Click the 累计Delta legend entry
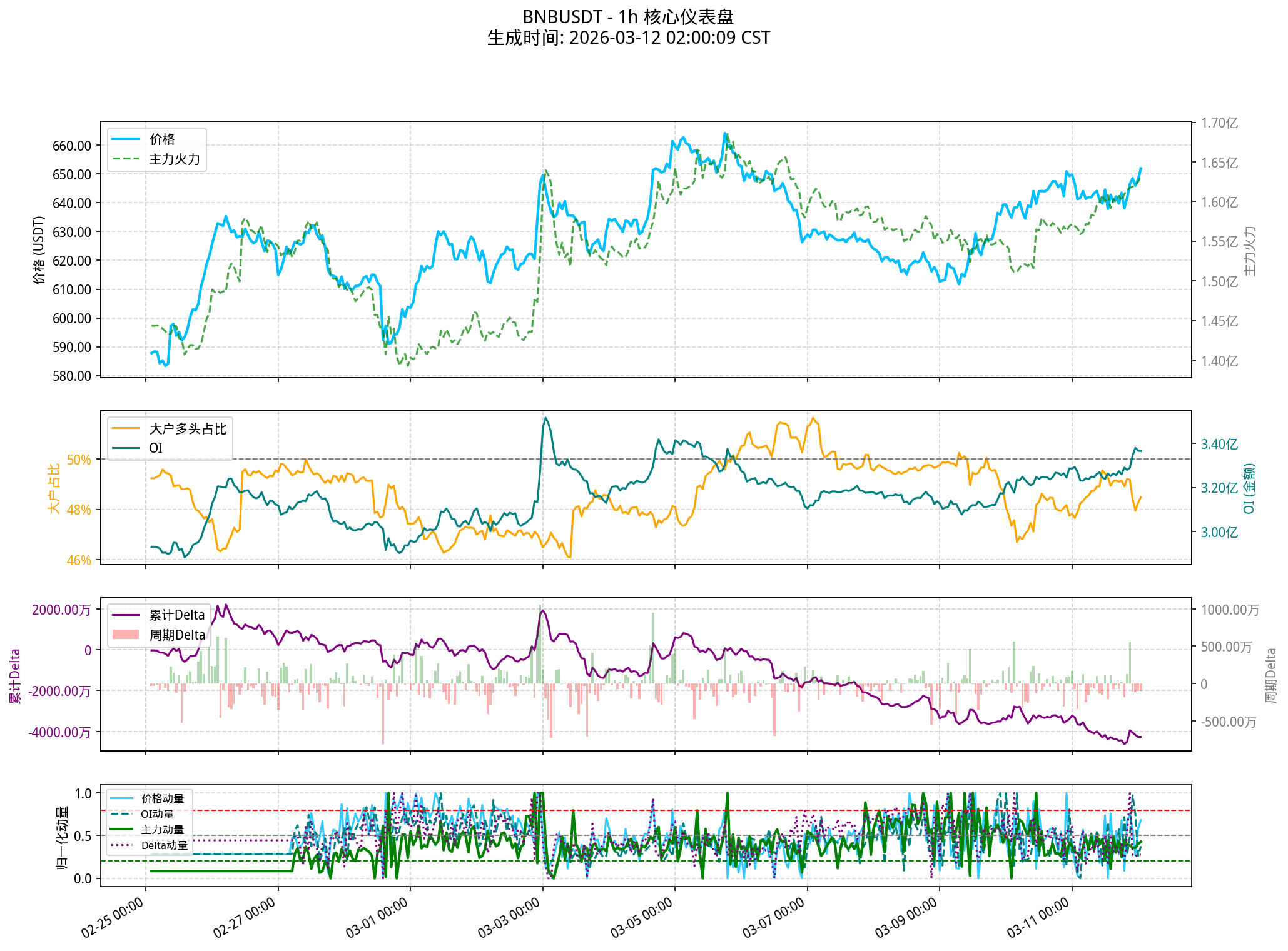The image size is (1288, 951). tap(176, 615)
